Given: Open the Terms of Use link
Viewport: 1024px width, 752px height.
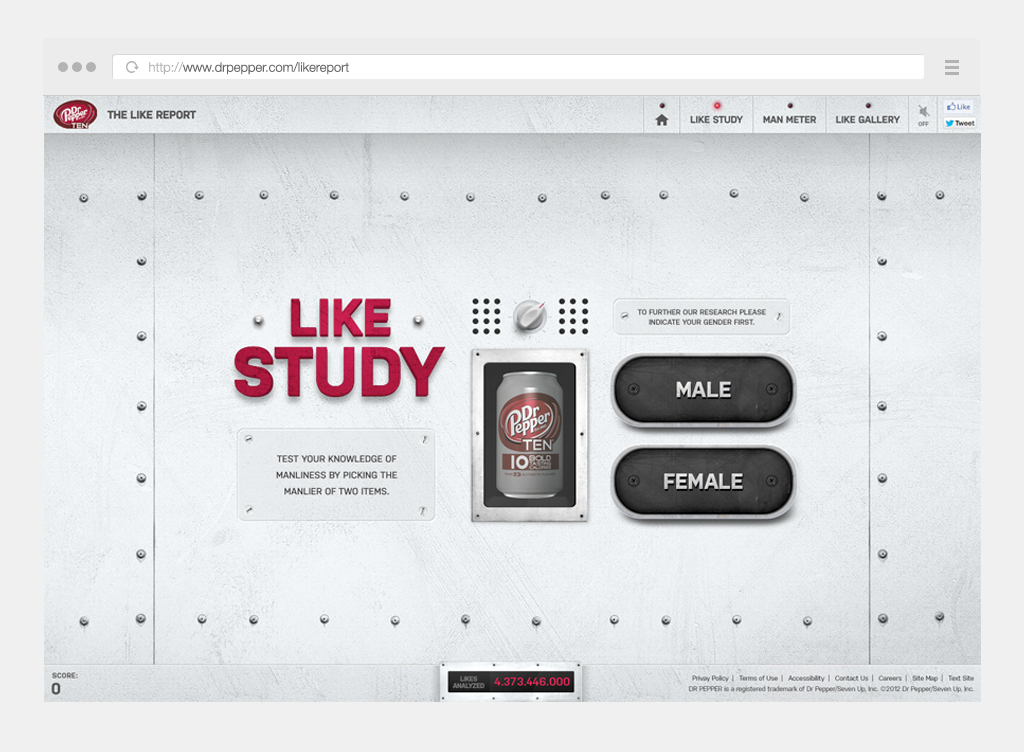Looking at the screenshot, I should [758, 678].
